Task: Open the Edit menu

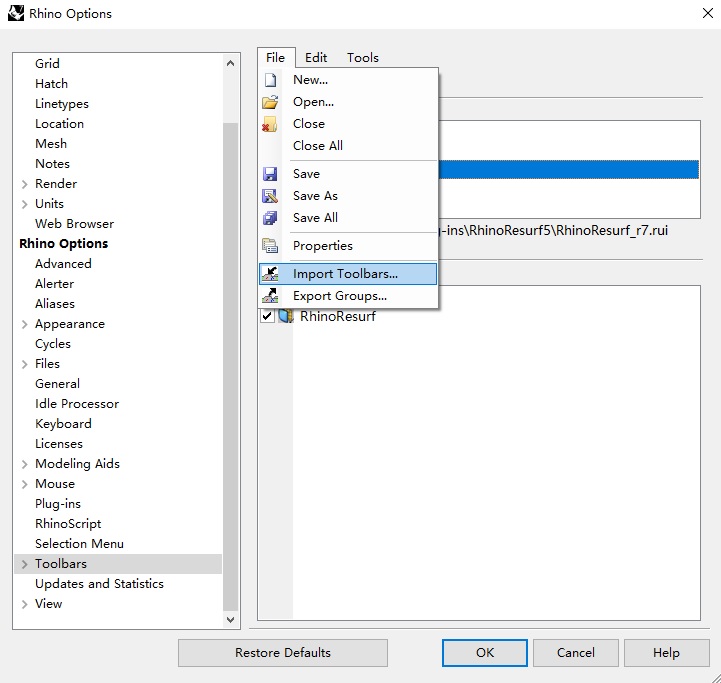Action: (x=316, y=57)
